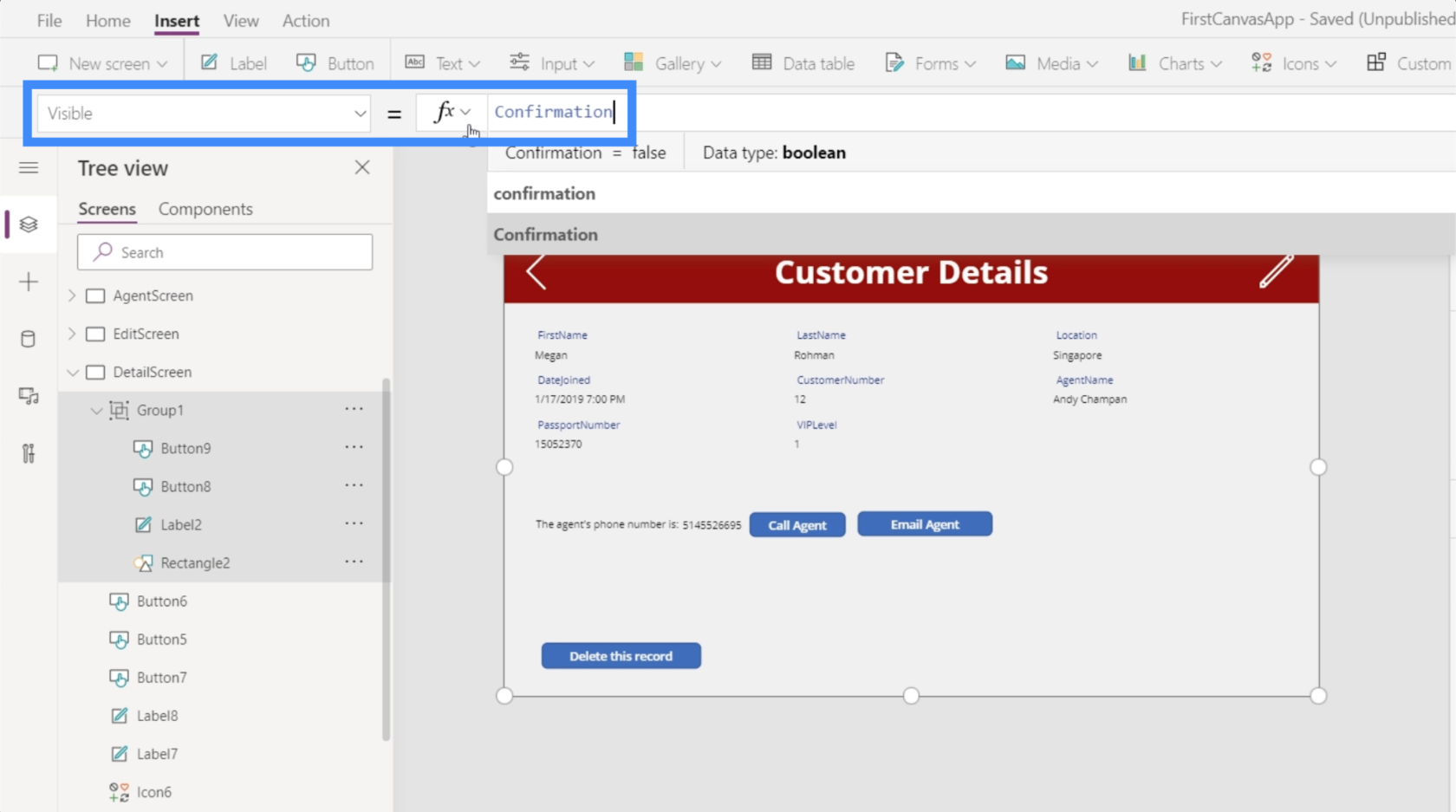Select Button9 in the tree
Viewport: 1456px width, 812px height.
[x=185, y=448]
